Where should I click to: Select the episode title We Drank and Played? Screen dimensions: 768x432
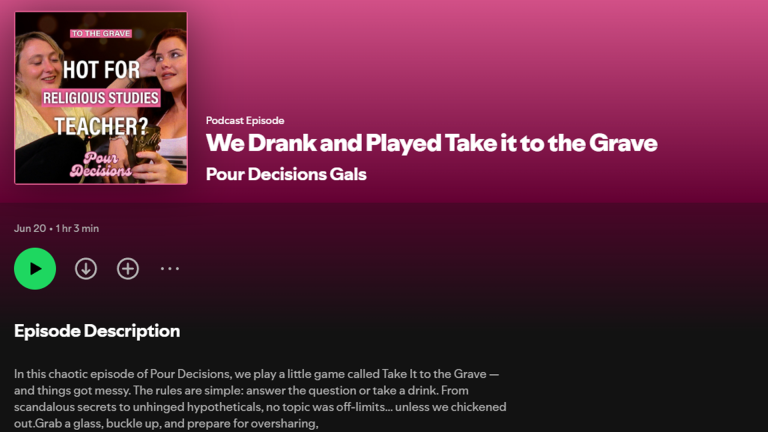click(x=432, y=143)
